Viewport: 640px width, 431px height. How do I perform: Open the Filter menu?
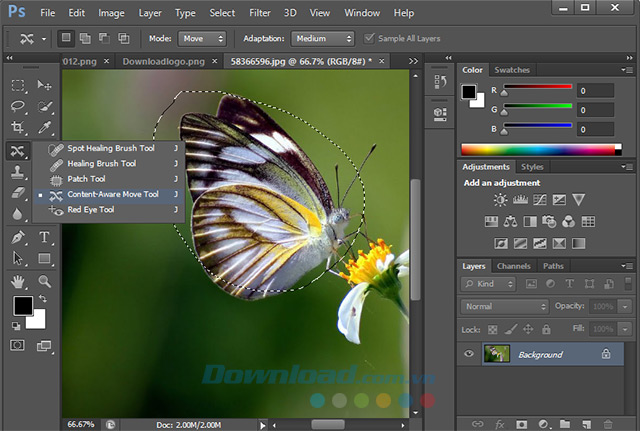[259, 13]
